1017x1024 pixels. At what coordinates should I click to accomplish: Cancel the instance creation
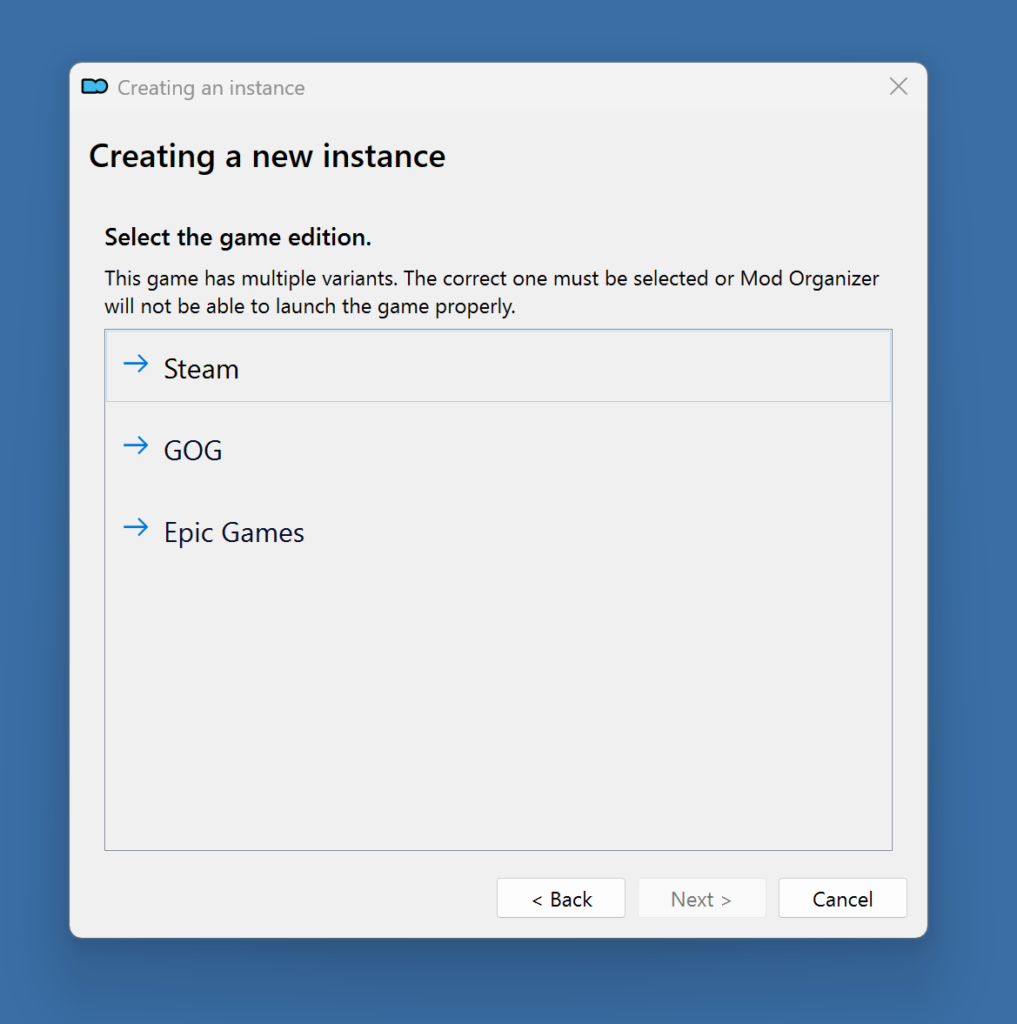842,899
